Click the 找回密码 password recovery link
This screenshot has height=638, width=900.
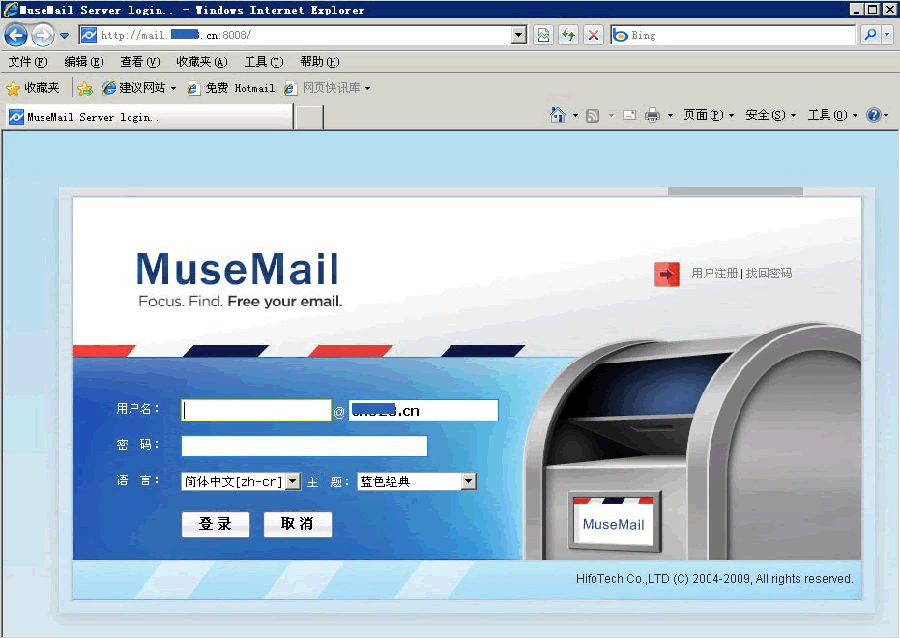769,273
